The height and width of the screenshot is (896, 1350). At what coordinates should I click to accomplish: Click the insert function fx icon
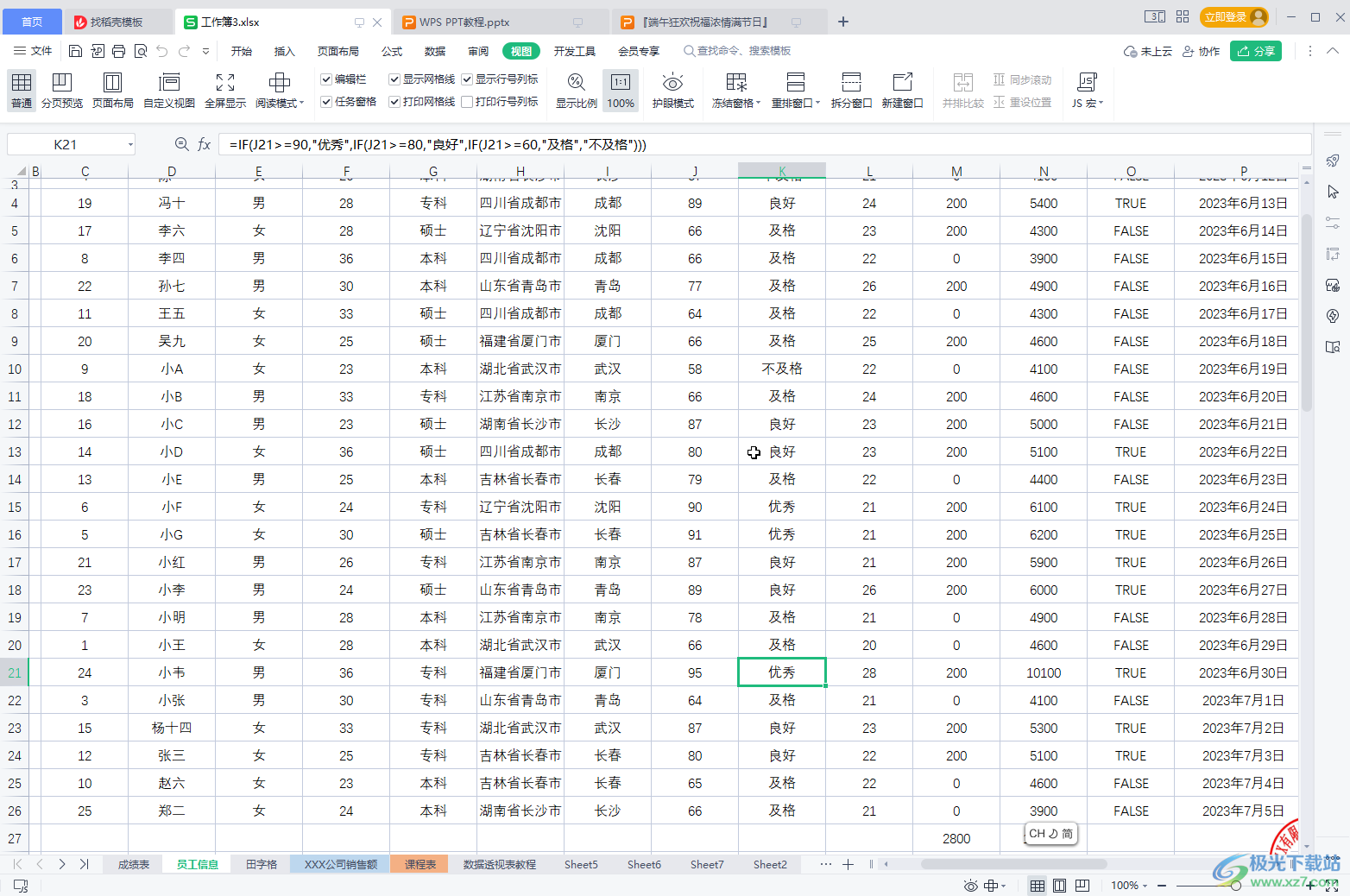(204, 144)
